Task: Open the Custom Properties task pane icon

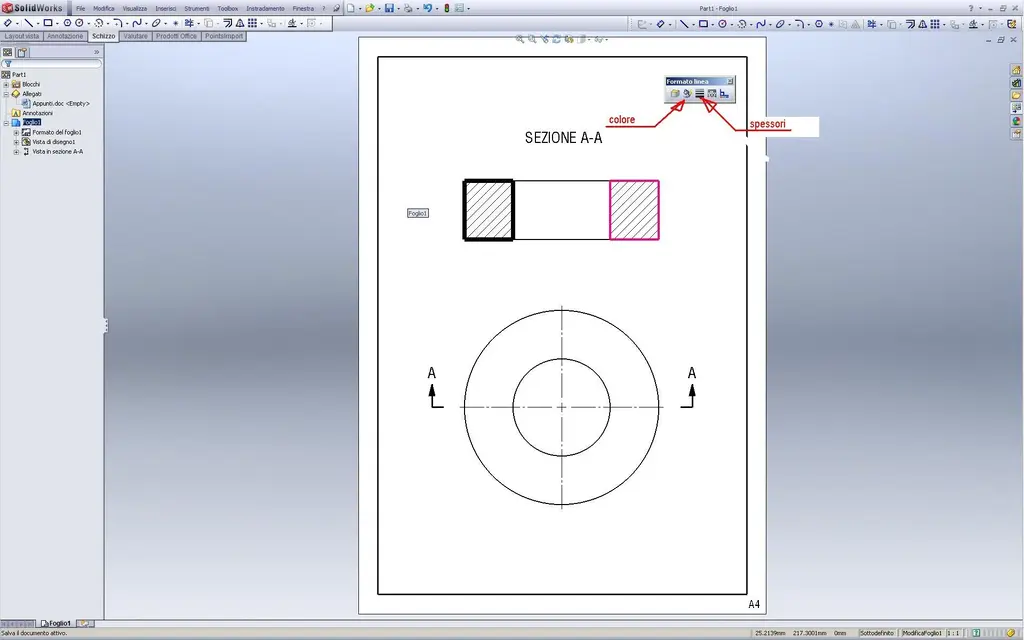Action: (1016, 134)
